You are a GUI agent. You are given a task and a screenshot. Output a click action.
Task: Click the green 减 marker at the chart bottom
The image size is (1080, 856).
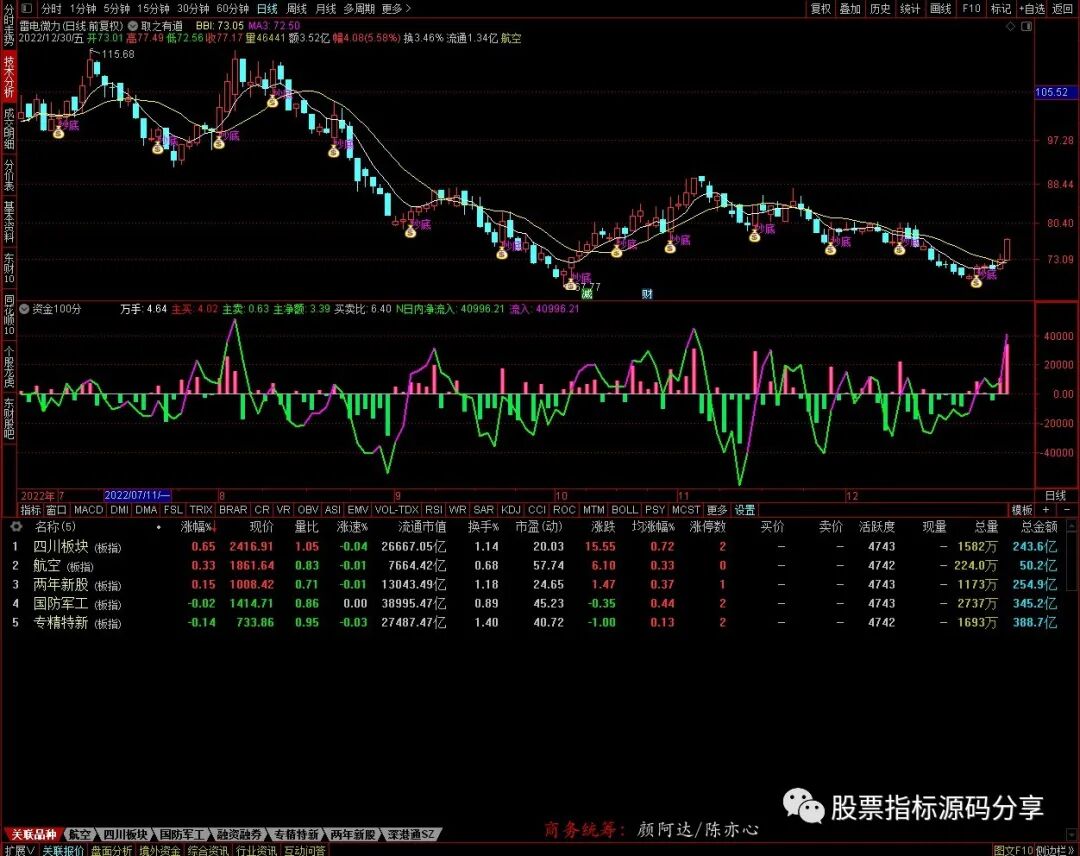586,294
